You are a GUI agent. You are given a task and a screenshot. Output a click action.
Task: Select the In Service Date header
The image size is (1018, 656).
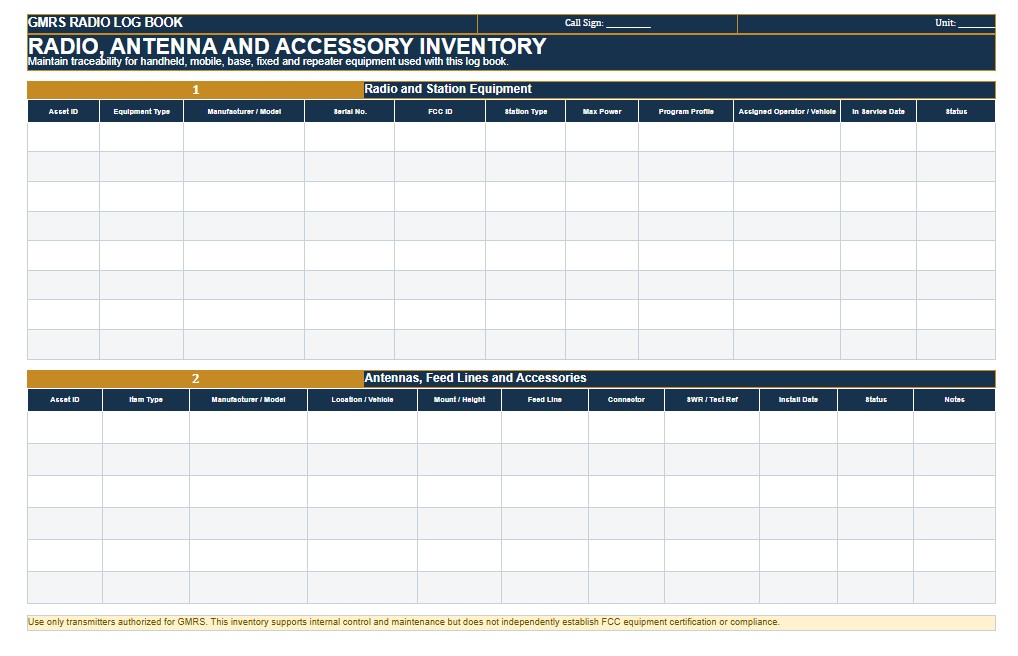point(878,111)
